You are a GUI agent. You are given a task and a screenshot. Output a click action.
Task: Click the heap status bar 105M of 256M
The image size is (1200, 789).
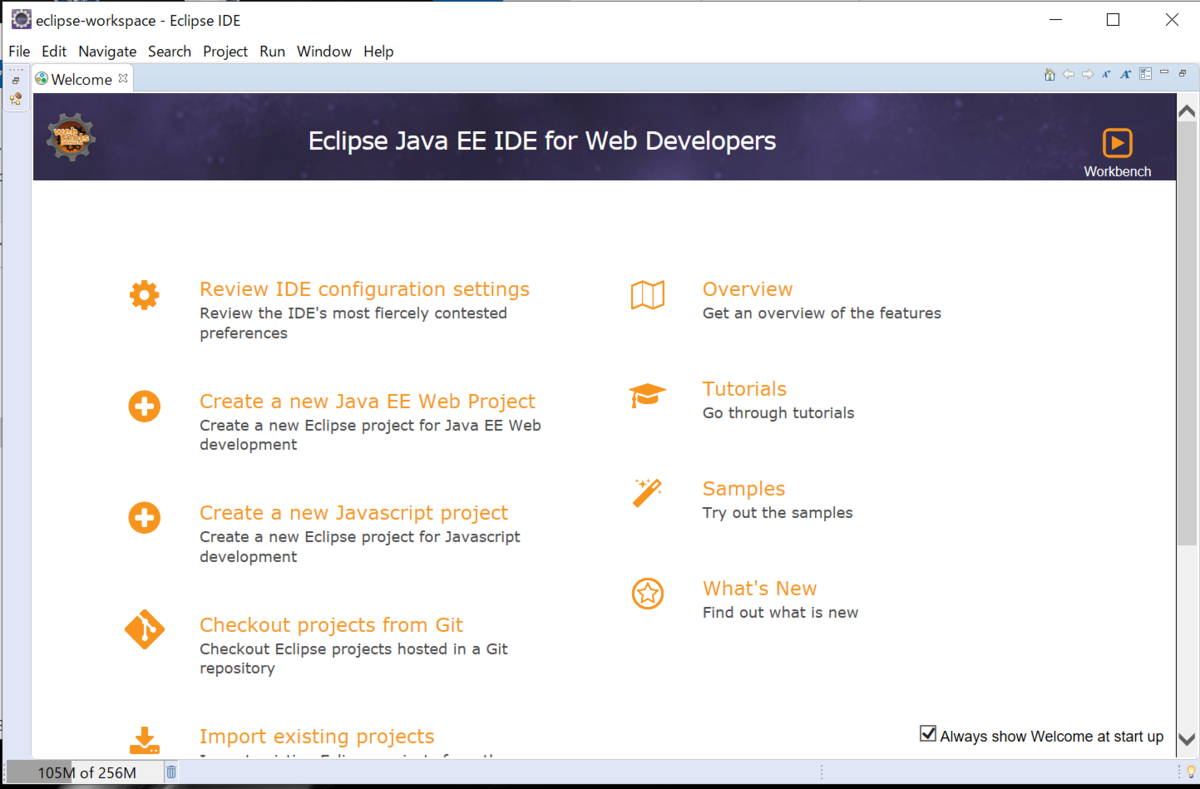point(86,772)
